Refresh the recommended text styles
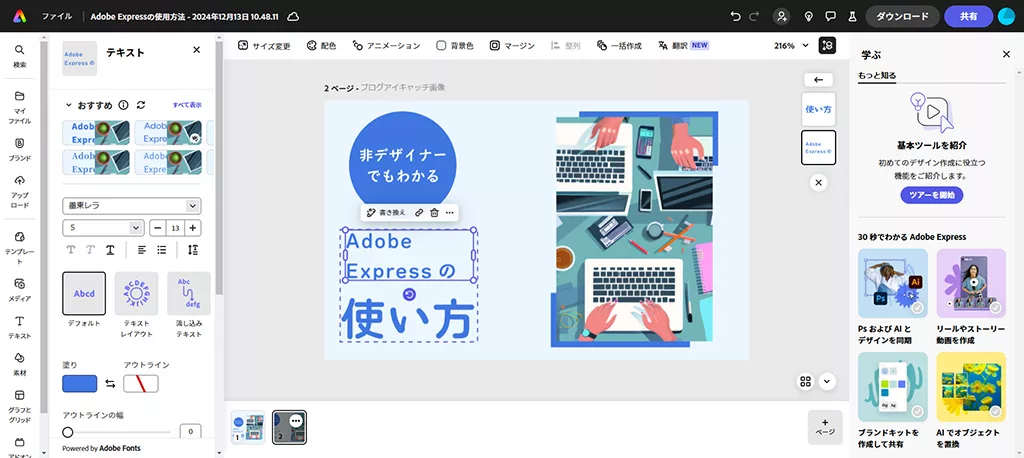This screenshot has width=1024, height=458. 140,105
